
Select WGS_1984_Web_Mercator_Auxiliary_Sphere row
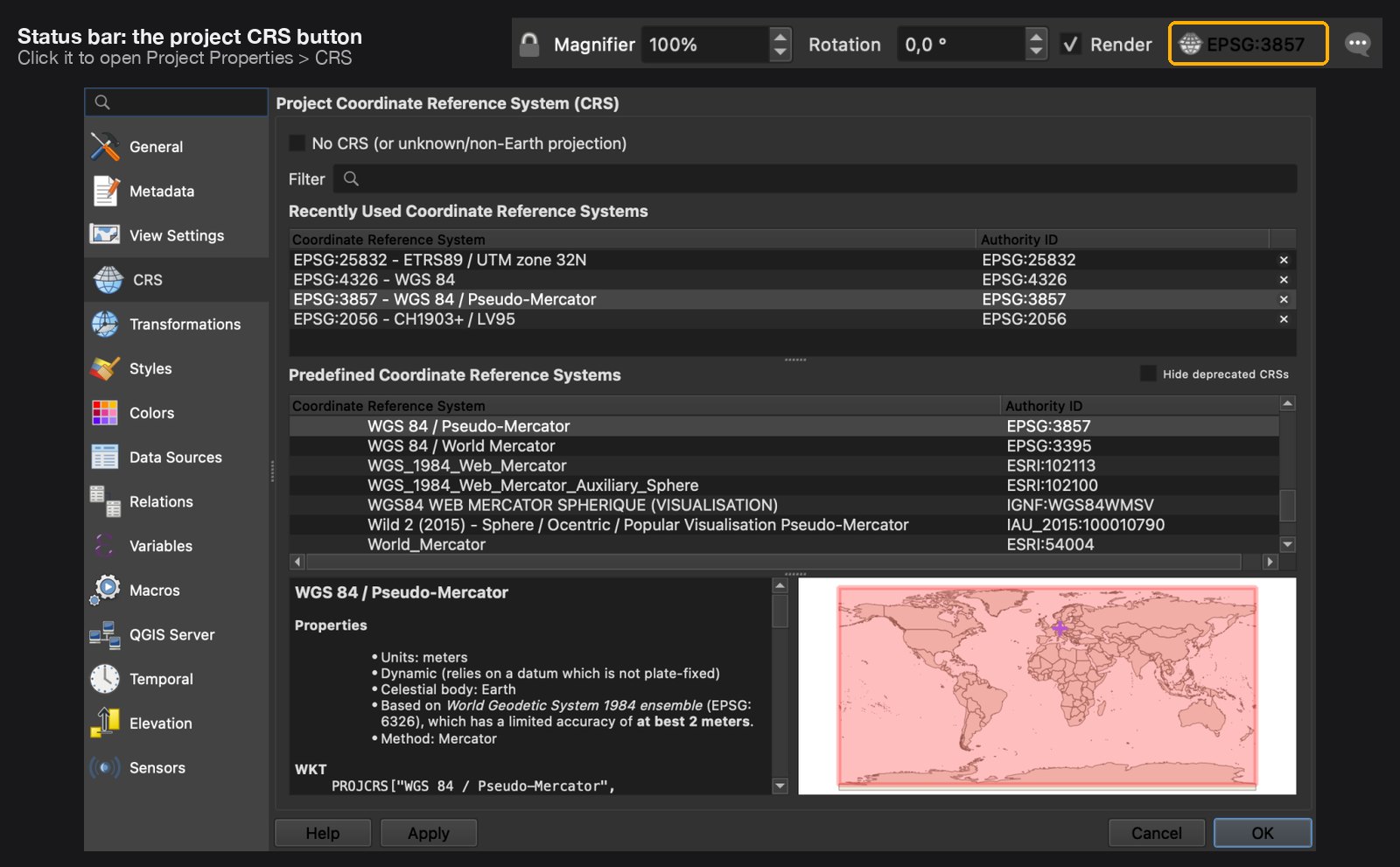784,486
